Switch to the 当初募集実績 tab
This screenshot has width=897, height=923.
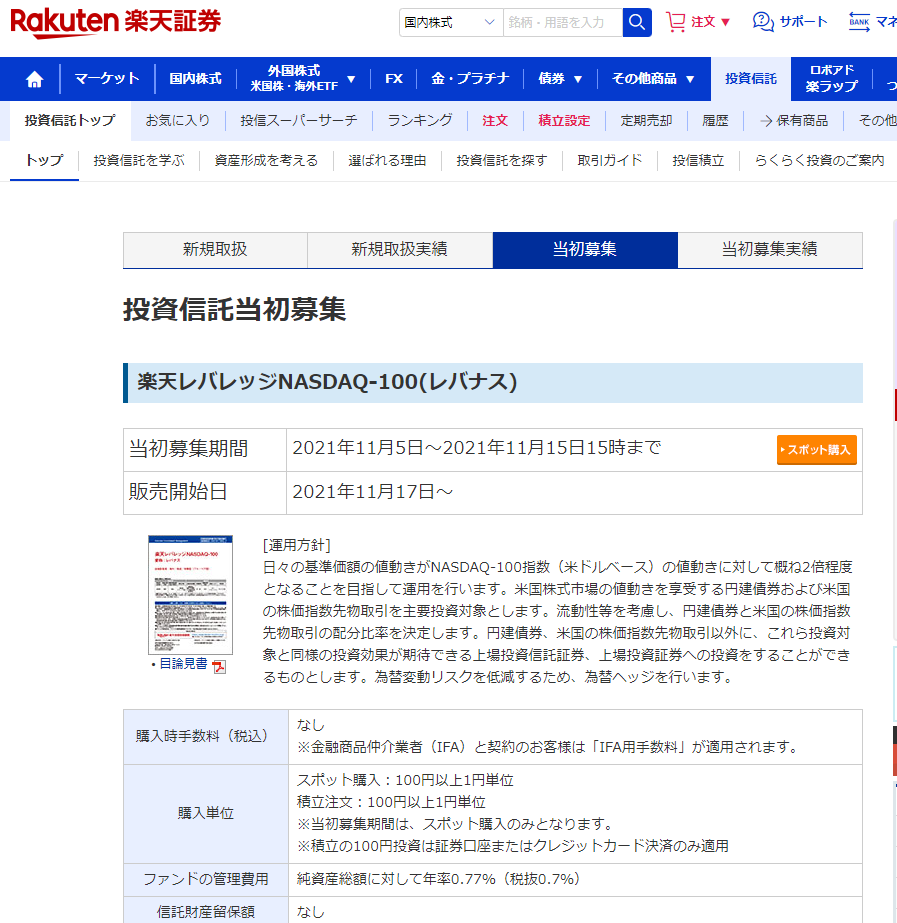(770, 250)
